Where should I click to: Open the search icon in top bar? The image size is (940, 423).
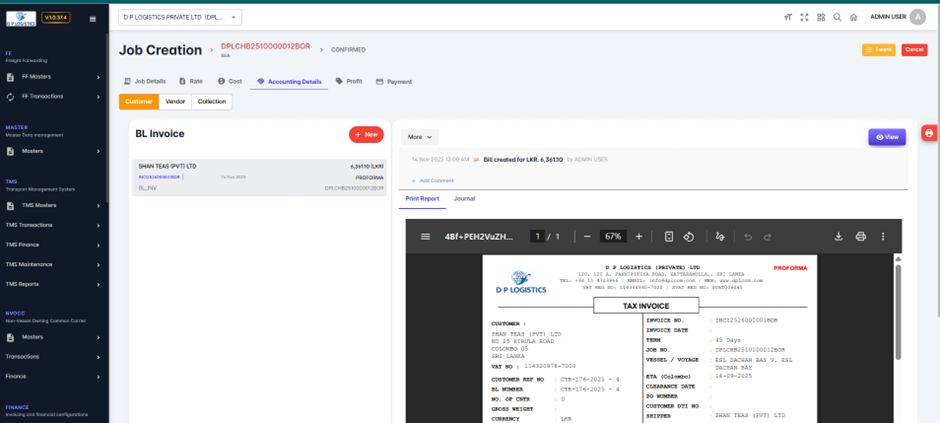click(x=837, y=17)
